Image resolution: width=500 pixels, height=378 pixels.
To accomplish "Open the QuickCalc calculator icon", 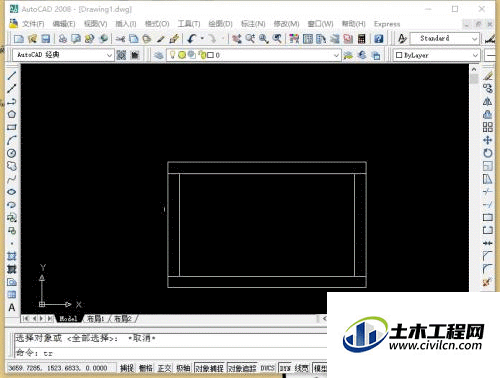I will point(362,39).
